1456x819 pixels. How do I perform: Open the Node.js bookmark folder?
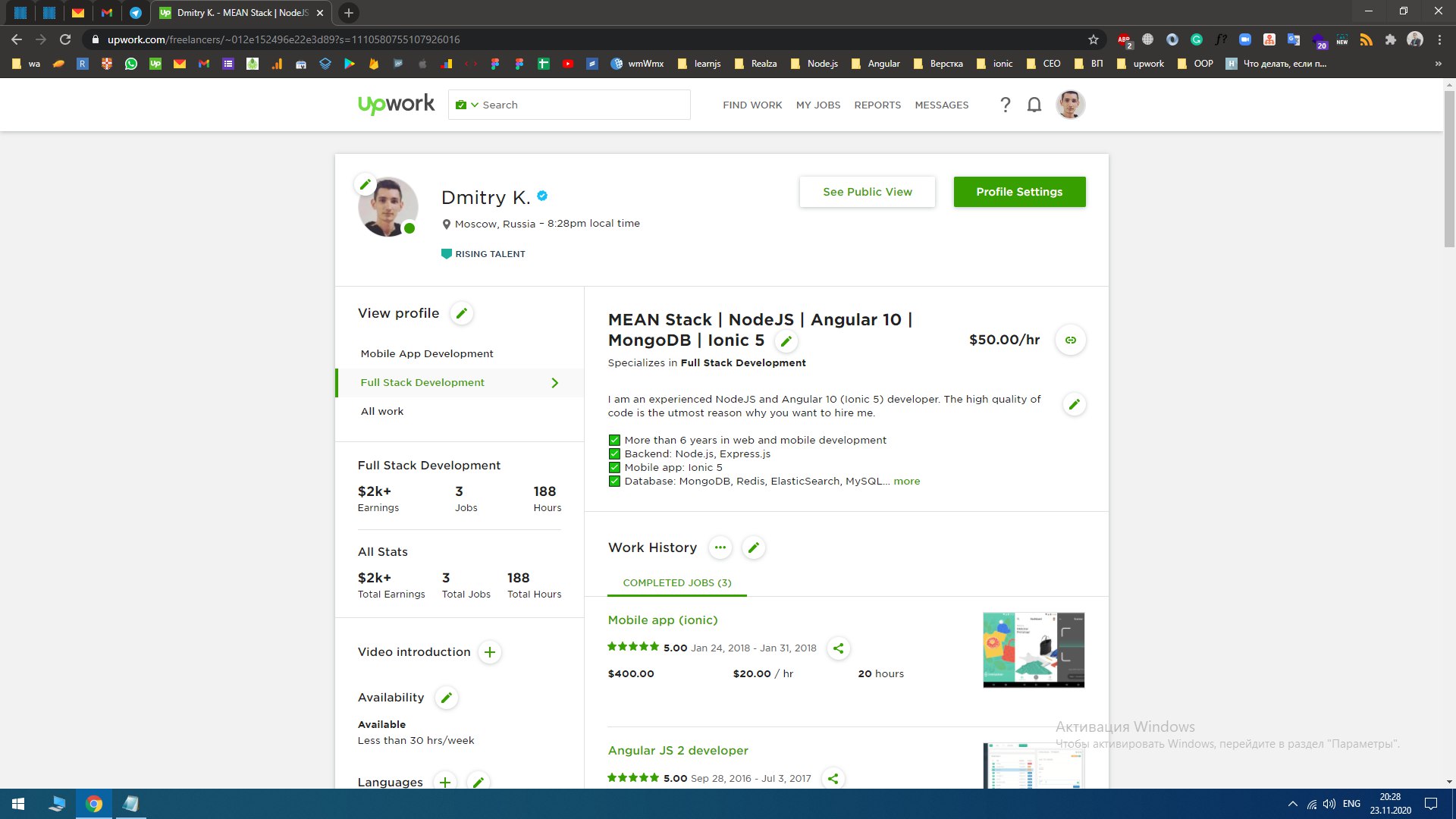(814, 64)
